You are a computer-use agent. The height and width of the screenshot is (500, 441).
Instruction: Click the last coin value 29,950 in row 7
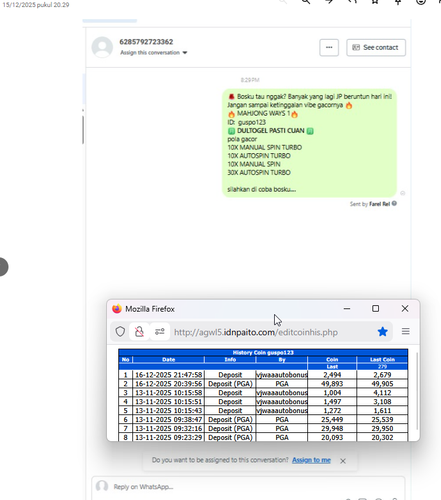click(x=382, y=429)
